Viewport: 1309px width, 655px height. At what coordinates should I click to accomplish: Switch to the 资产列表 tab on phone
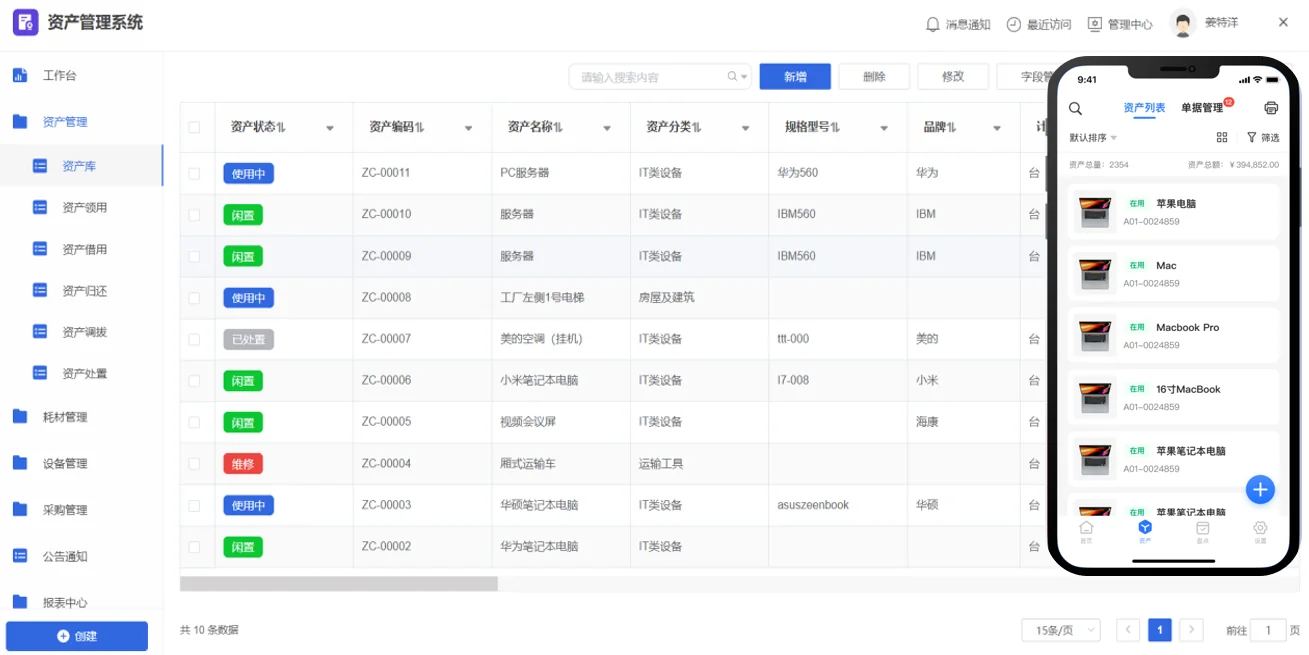pos(1144,108)
